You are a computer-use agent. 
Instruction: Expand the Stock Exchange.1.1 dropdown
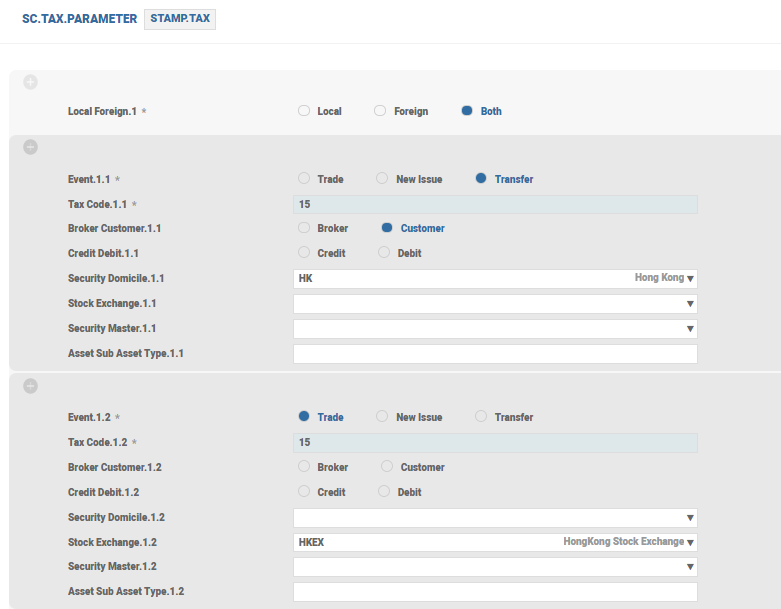(x=690, y=304)
